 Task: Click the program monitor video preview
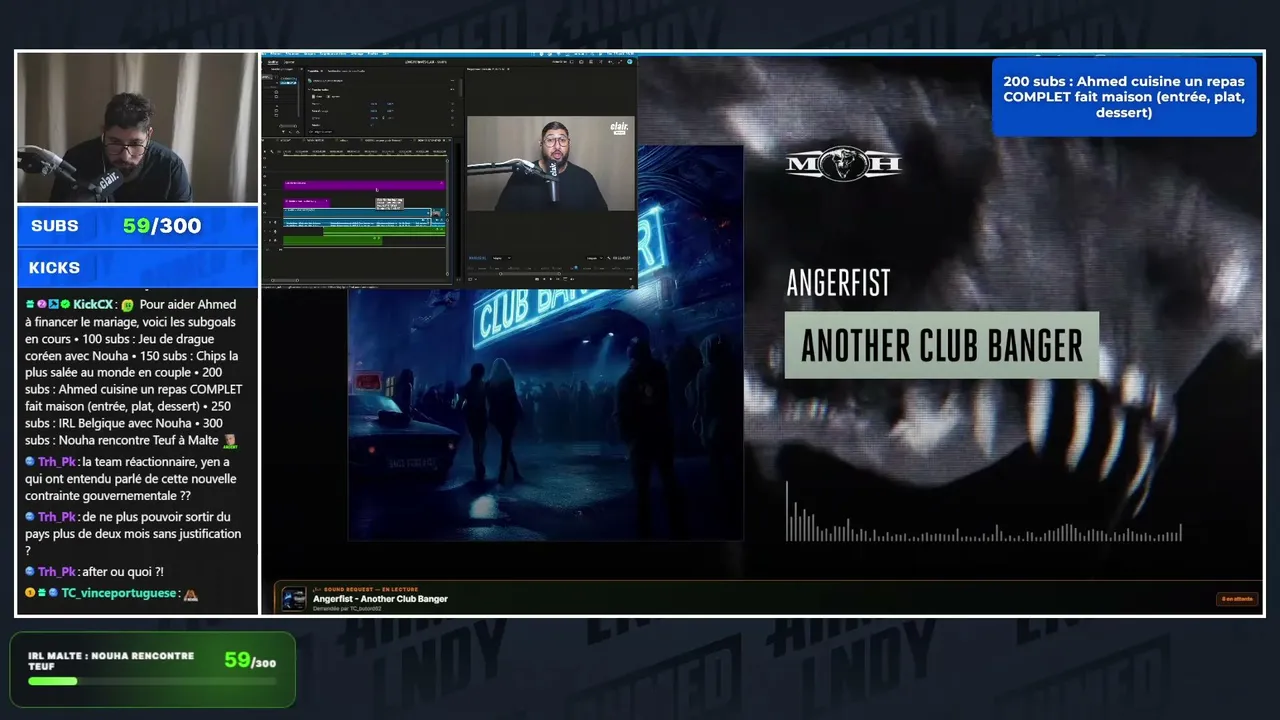(550, 164)
